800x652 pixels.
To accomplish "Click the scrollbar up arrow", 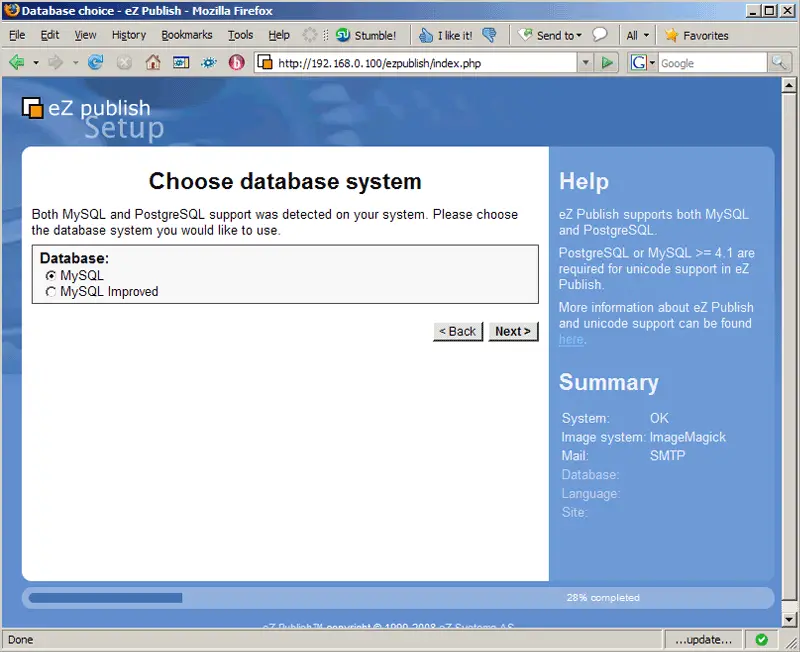I will point(789,85).
